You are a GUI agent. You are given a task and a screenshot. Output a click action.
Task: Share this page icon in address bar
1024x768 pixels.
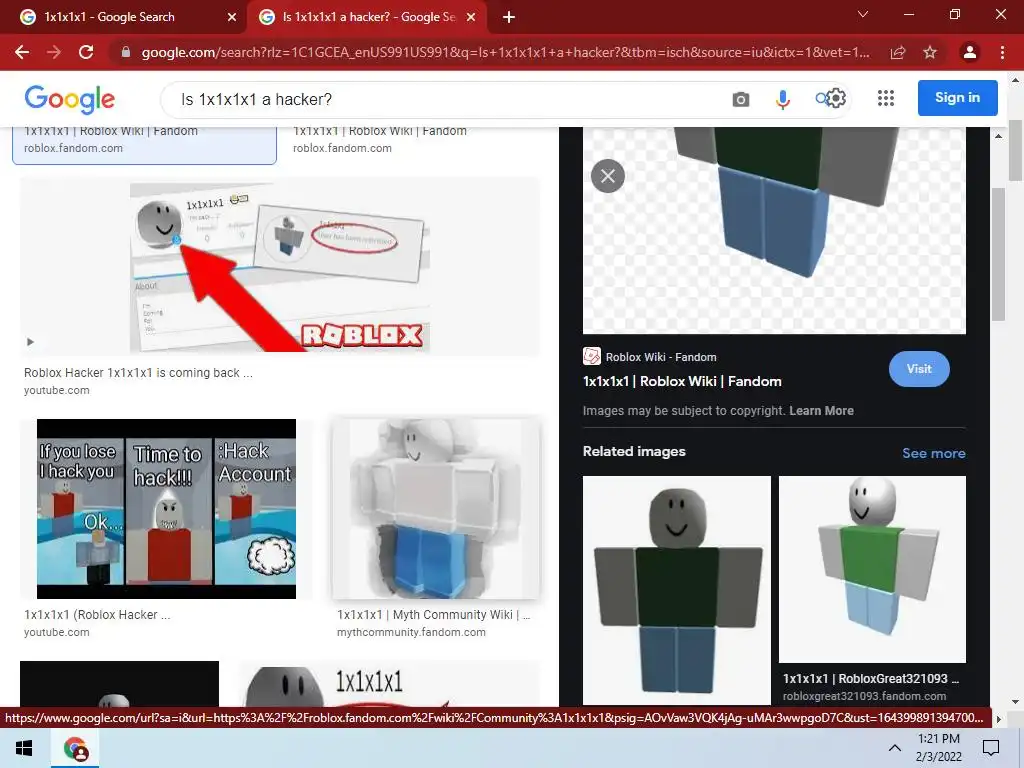898,52
